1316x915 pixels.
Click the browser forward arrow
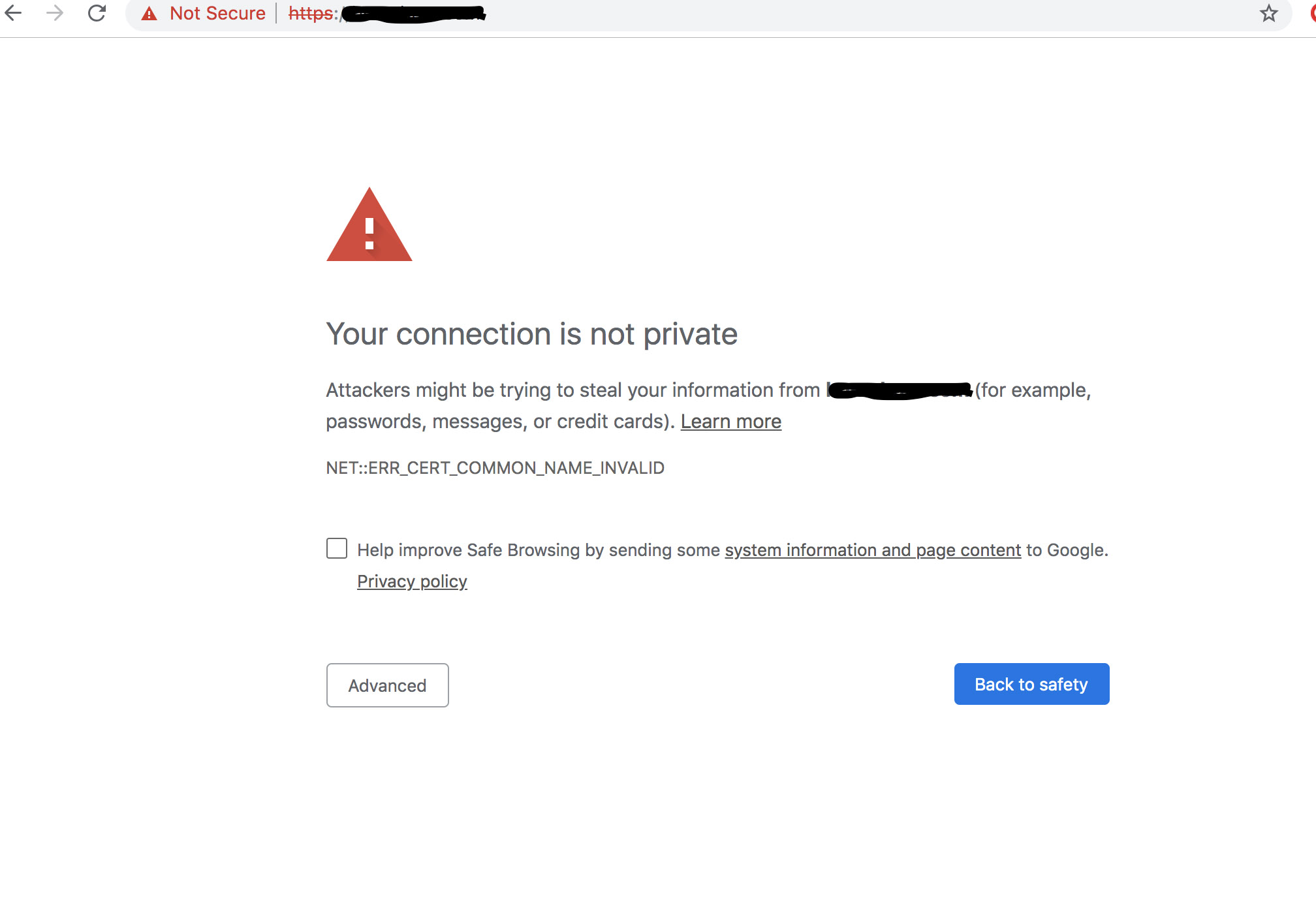click(x=55, y=13)
